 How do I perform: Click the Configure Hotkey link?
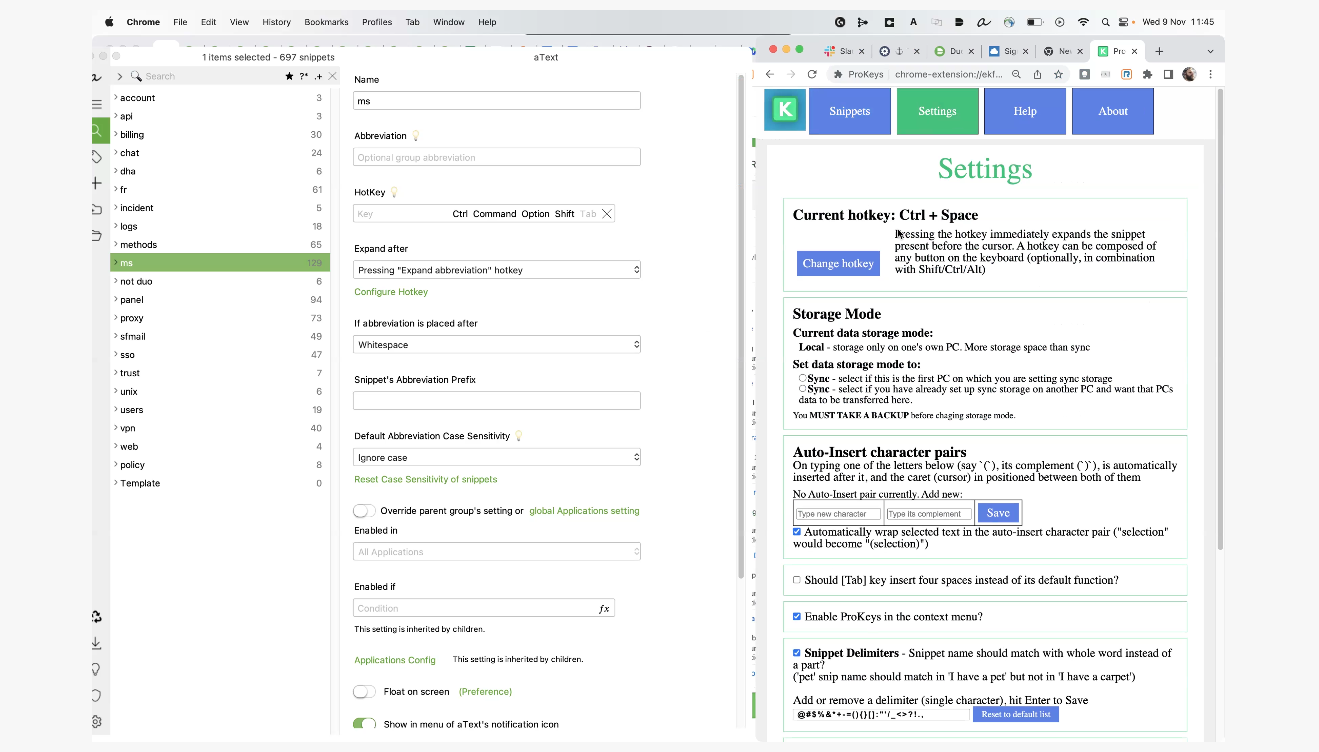click(x=391, y=292)
